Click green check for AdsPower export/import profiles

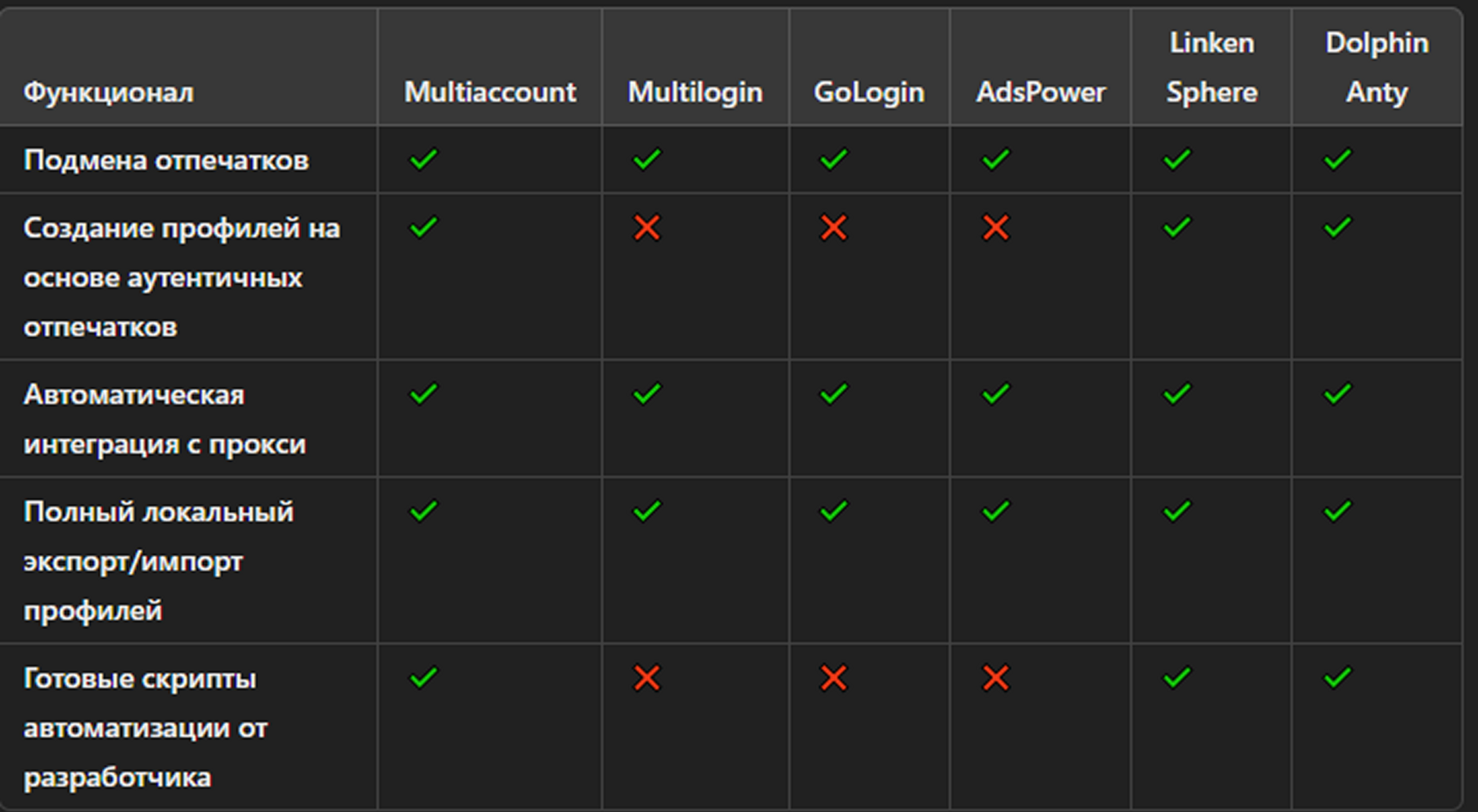(x=996, y=511)
